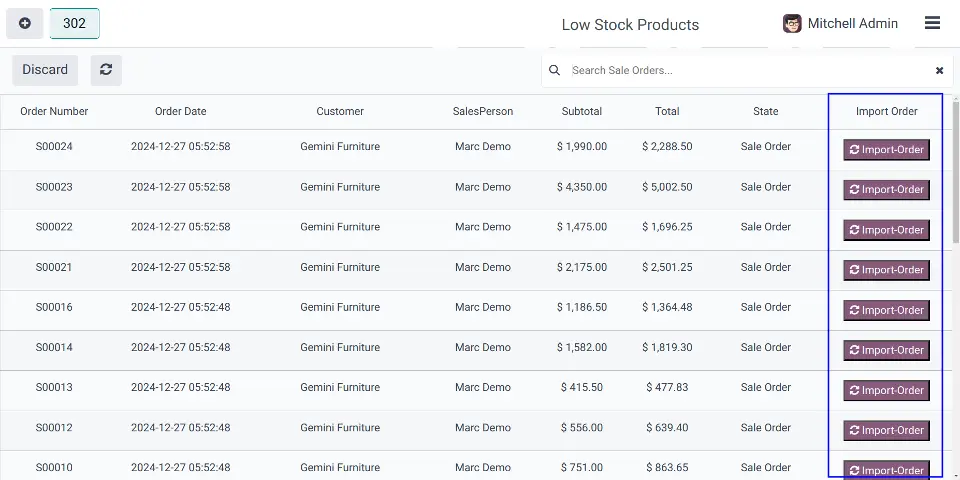Focus the Search Sale Orders field
The height and width of the screenshot is (480, 960).
coord(747,70)
